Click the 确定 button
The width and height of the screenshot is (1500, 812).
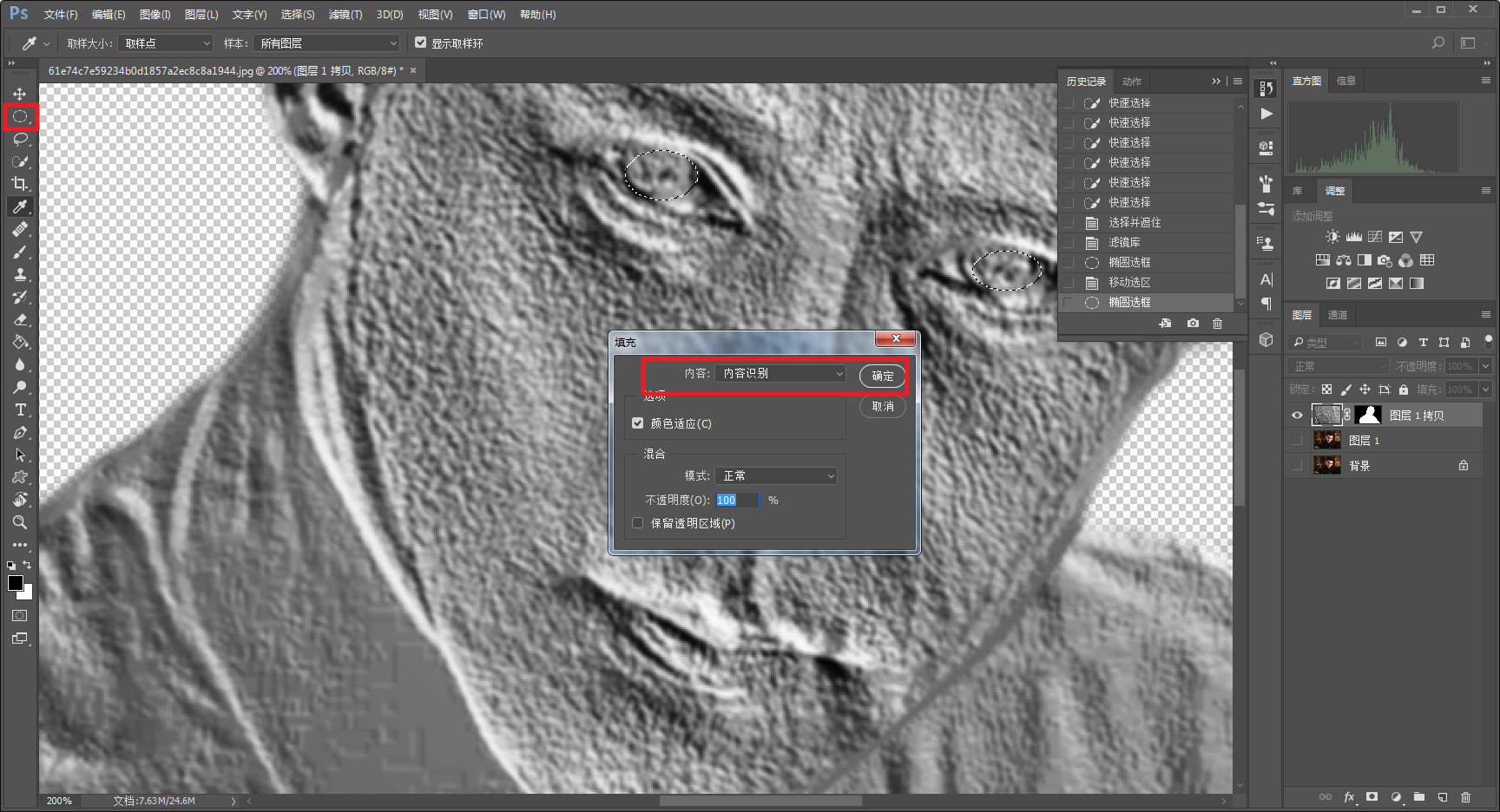[883, 376]
